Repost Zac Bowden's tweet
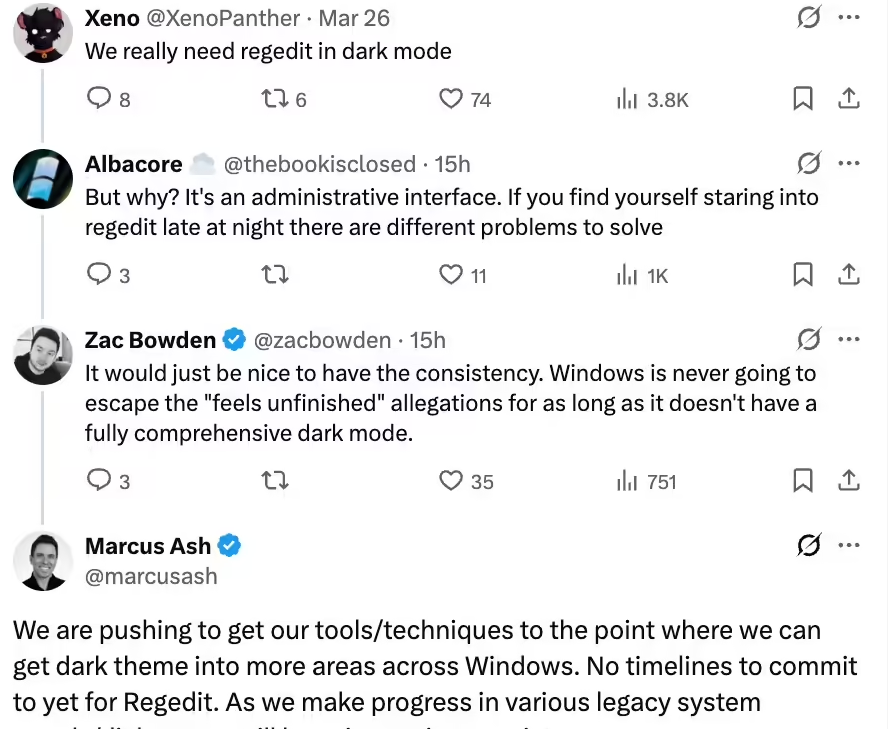 pos(274,481)
